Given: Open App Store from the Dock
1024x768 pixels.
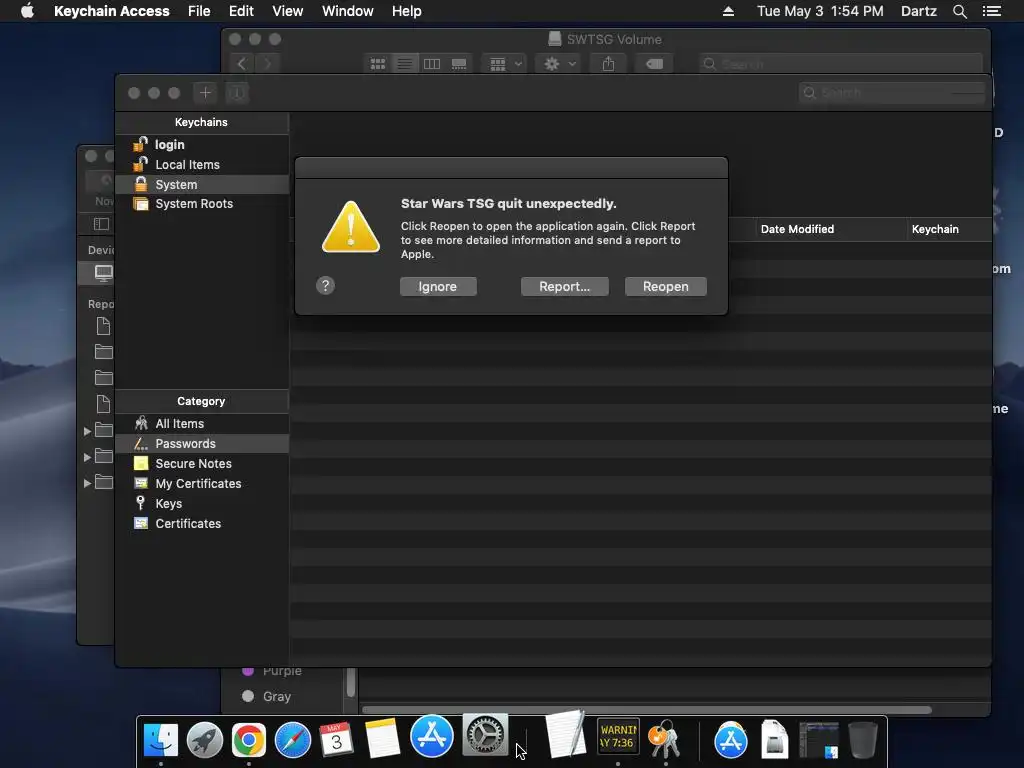Looking at the screenshot, I should (x=432, y=736).
